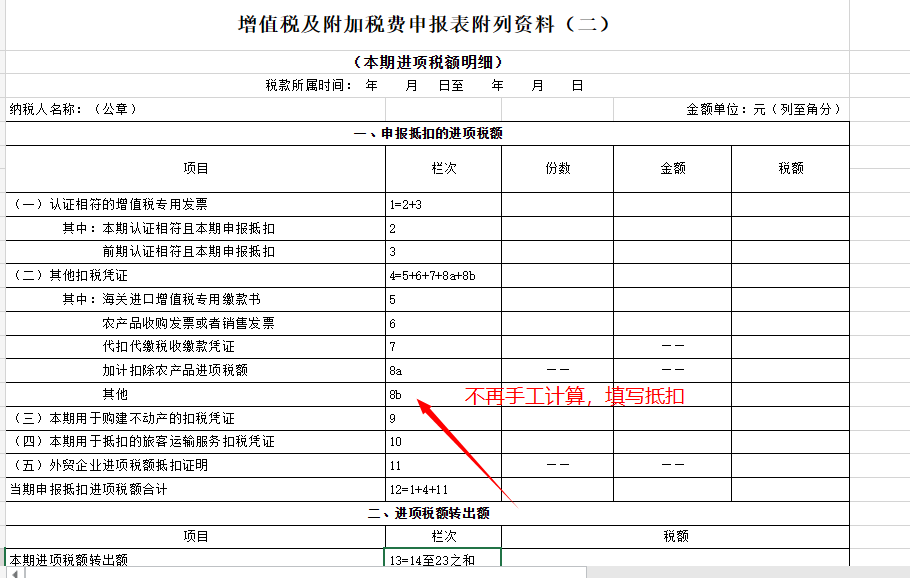Click the subtitle （本期进项税额明细）
This screenshot has height=578, width=910.
coord(427,62)
